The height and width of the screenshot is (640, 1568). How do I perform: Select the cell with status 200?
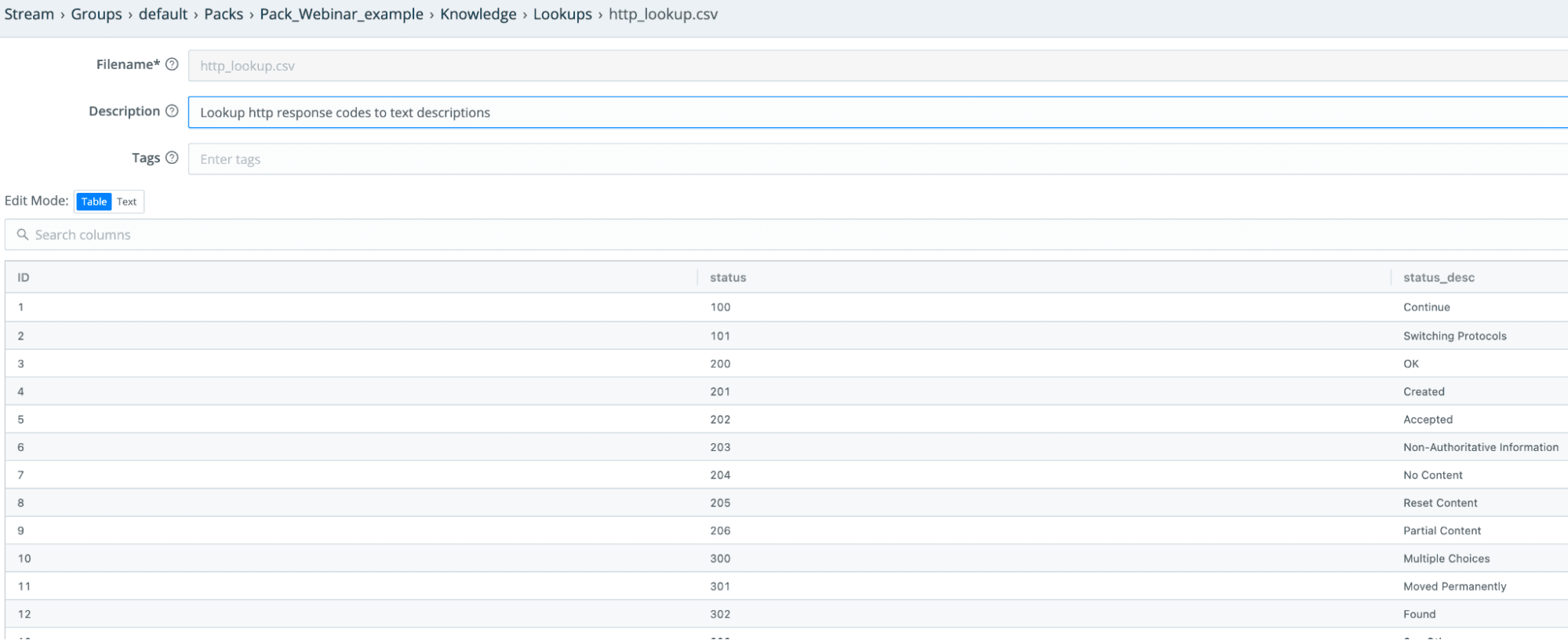click(720, 364)
